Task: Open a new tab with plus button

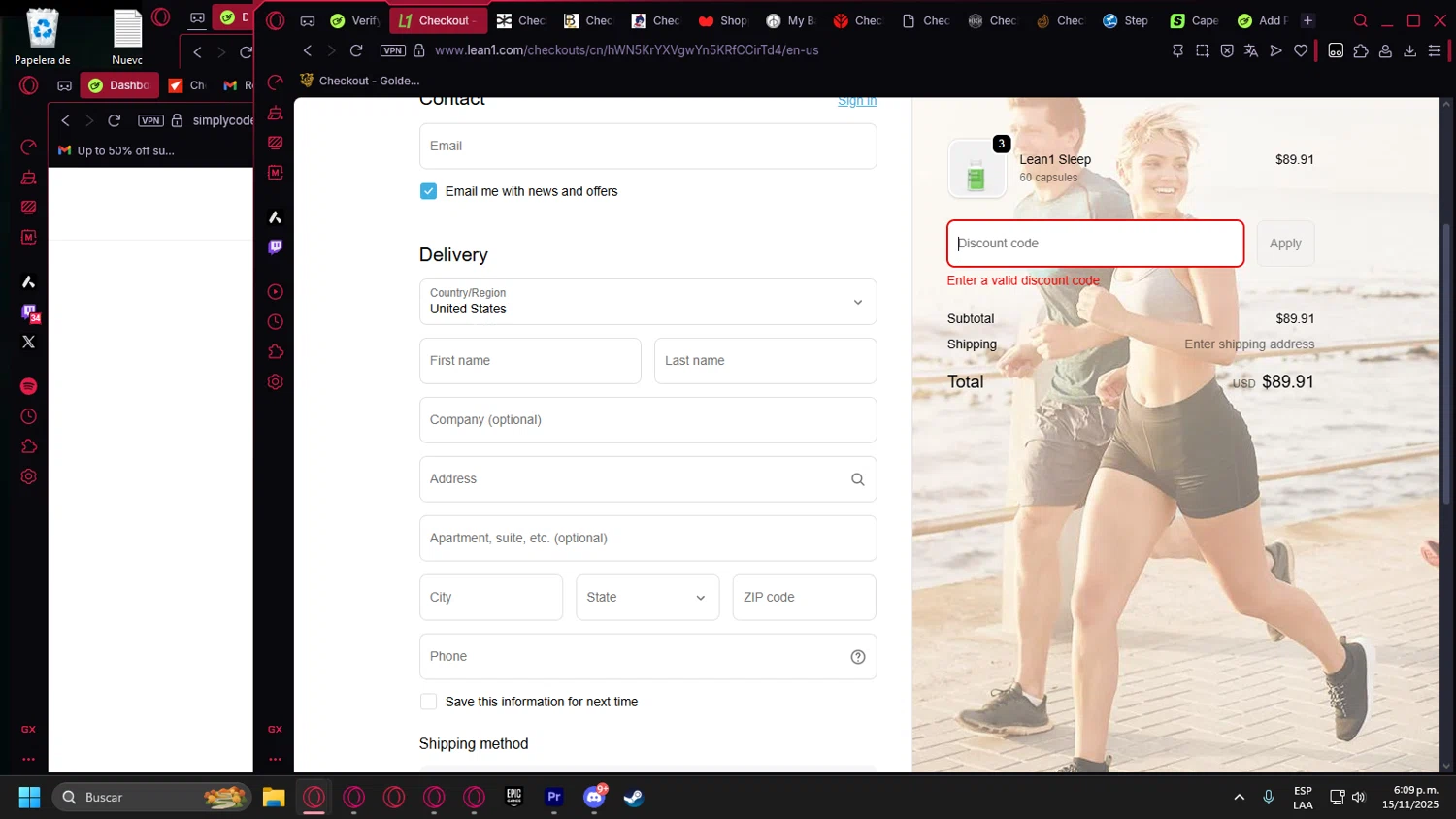Action: click(1307, 20)
